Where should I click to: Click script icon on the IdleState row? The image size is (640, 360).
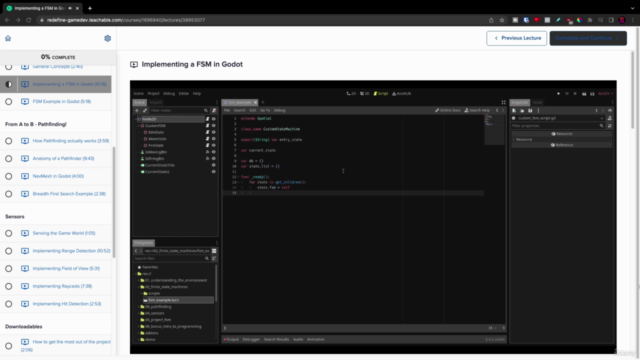coord(207,132)
